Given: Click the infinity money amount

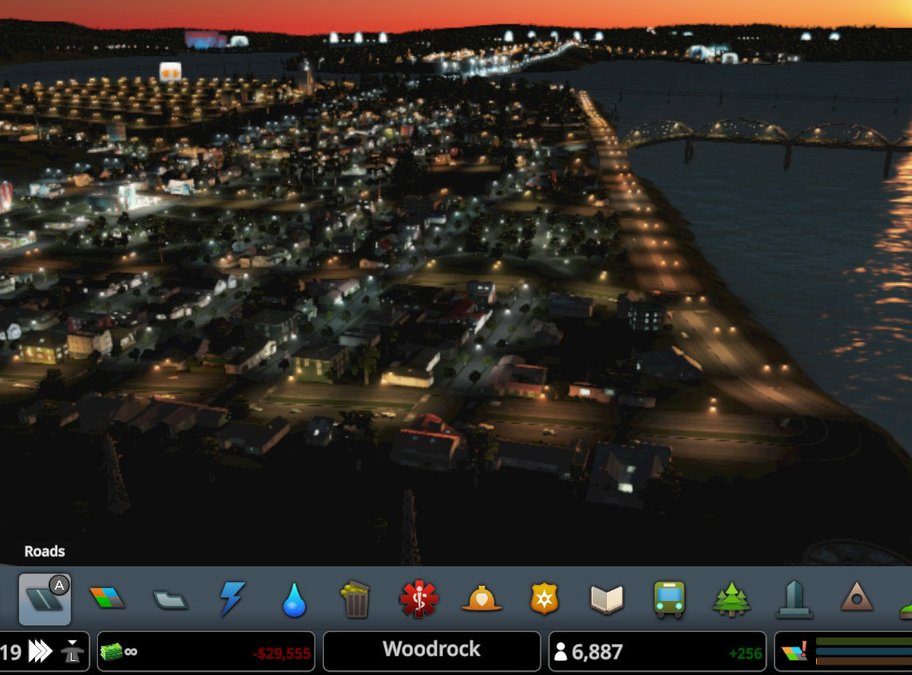Looking at the screenshot, I should point(131,652).
